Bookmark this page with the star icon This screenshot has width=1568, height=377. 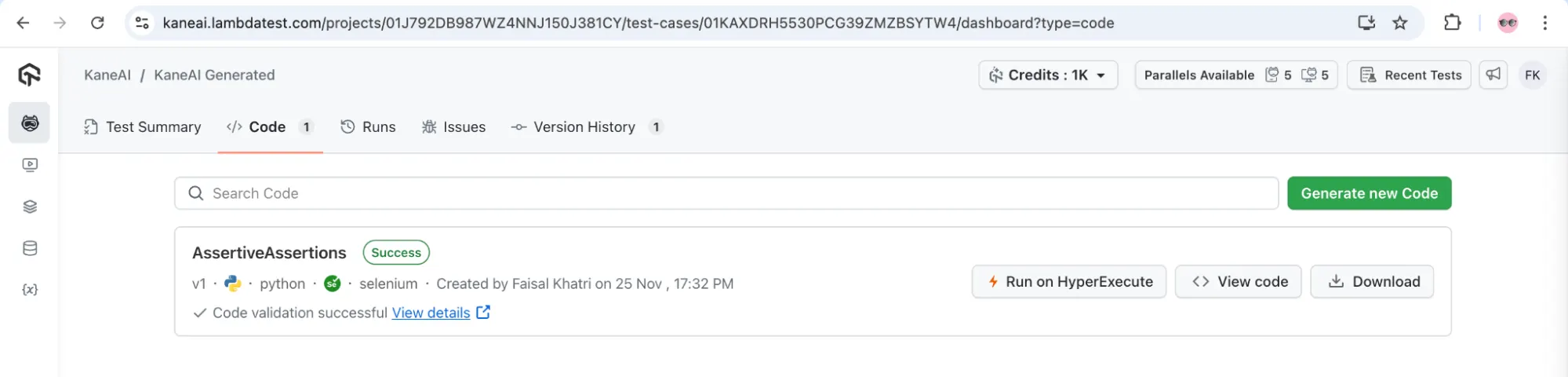click(1400, 23)
